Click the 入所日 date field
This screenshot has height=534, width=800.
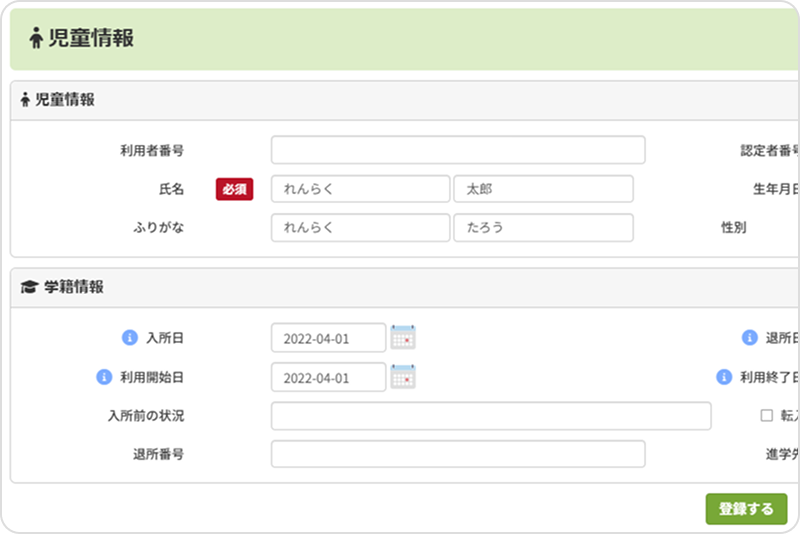click(x=328, y=338)
